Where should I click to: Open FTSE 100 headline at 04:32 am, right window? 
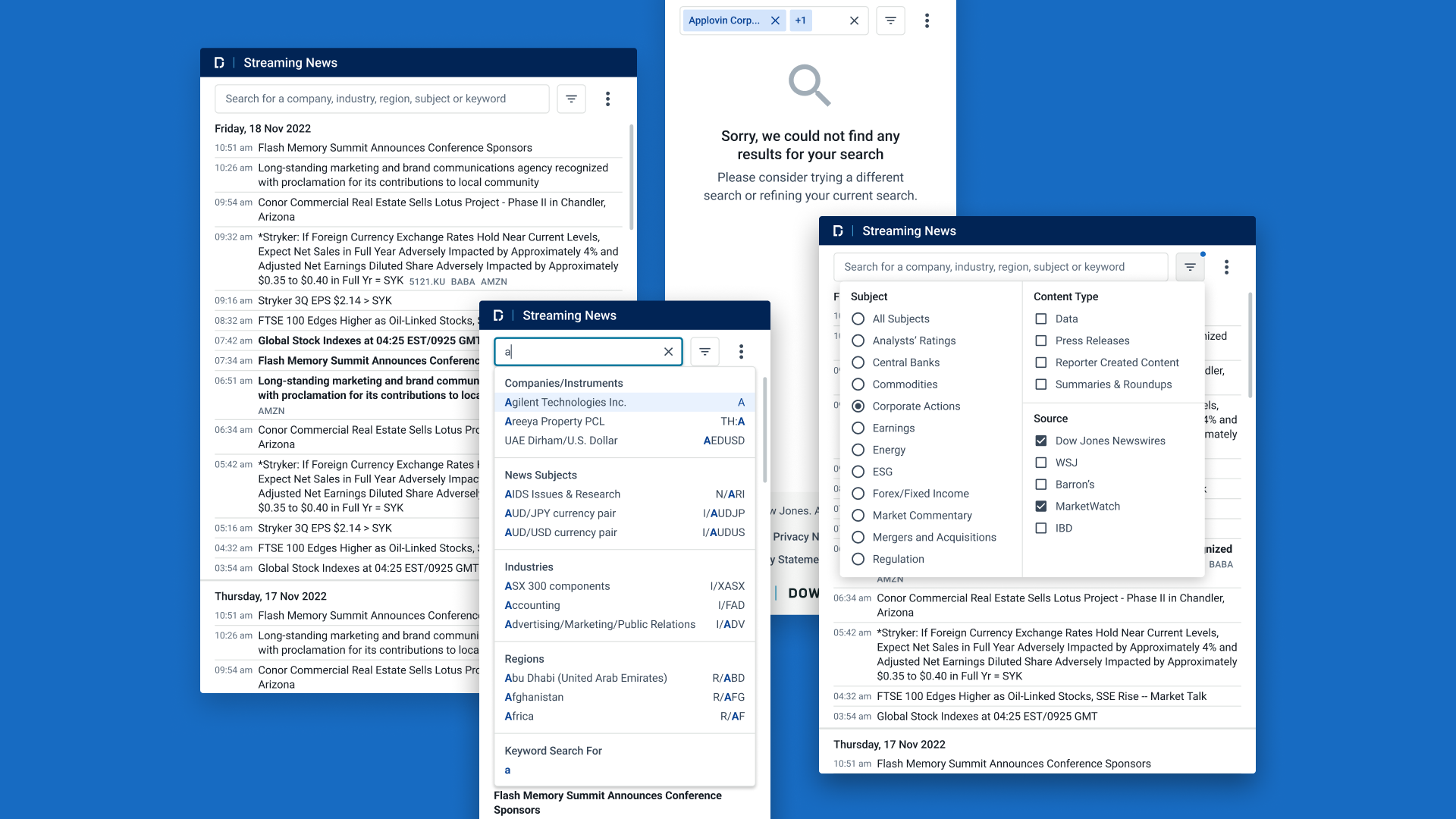[1041, 696]
